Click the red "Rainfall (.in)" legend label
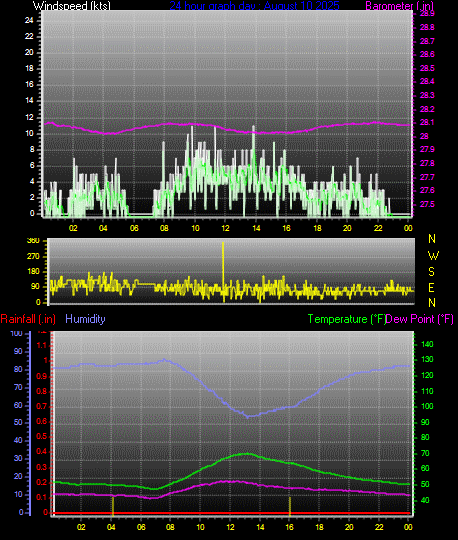The height and width of the screenshot is (540, 458). pos(28,319)
